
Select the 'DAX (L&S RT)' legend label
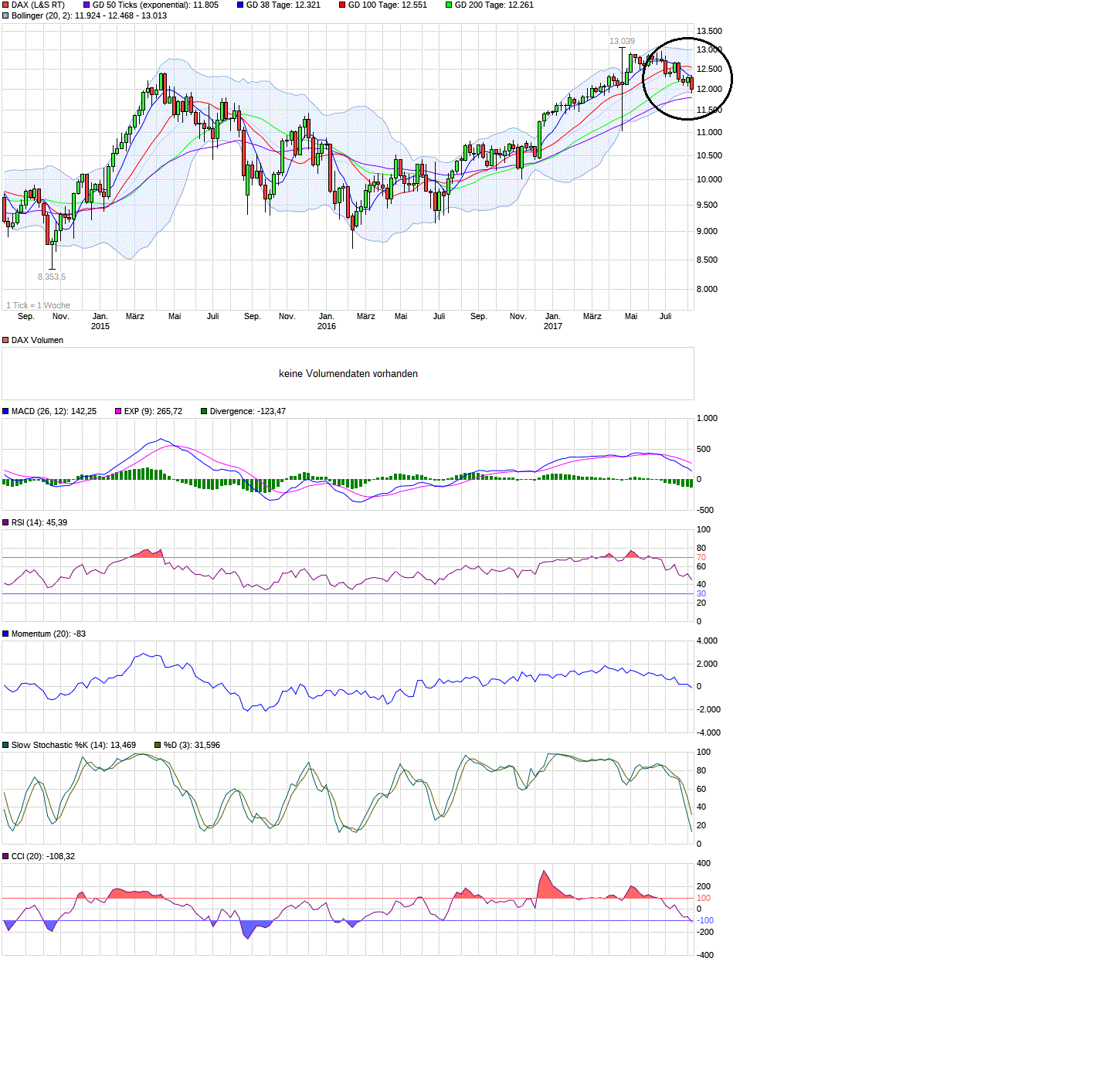click(38, 5)
